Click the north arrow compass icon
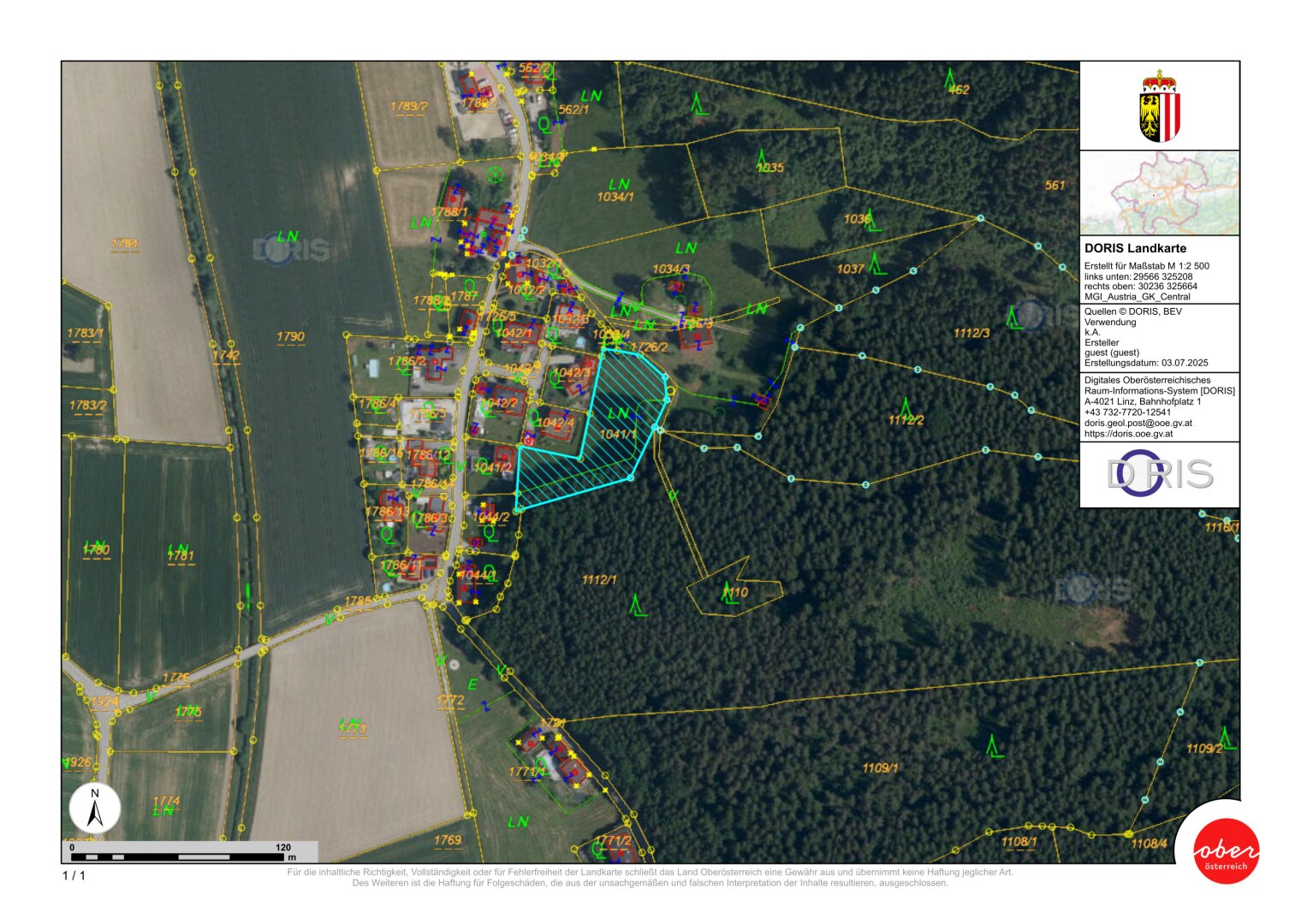This screenshot has width=1307, height=924. 95,808
